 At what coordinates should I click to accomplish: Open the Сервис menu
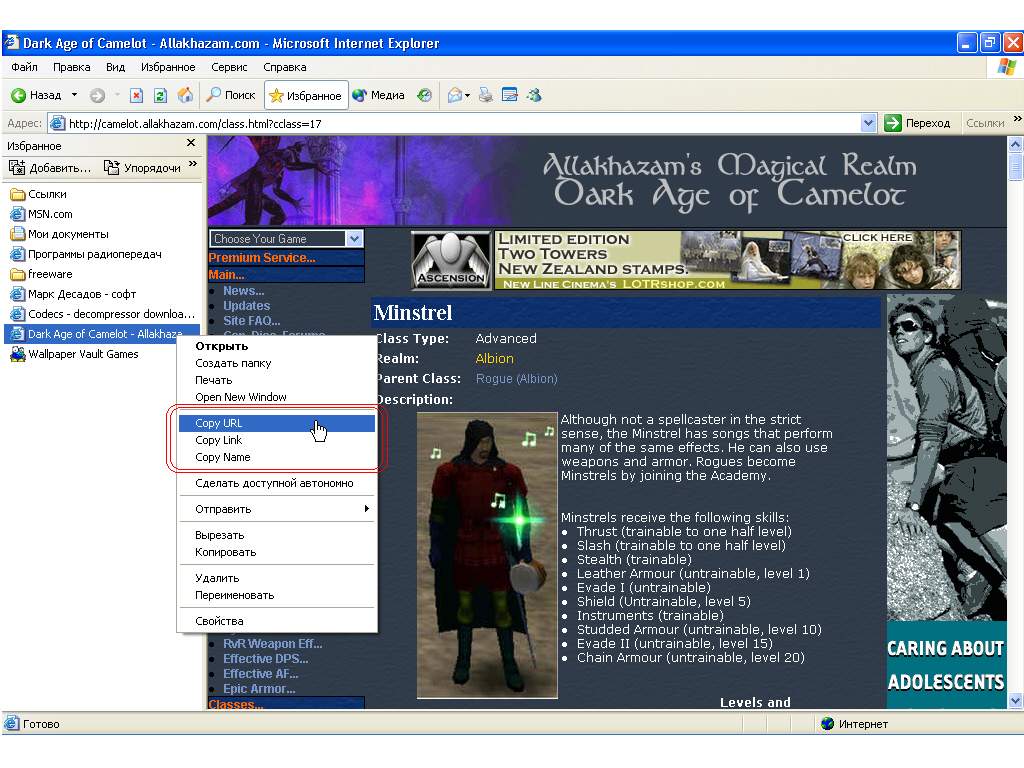pos(229,67)
